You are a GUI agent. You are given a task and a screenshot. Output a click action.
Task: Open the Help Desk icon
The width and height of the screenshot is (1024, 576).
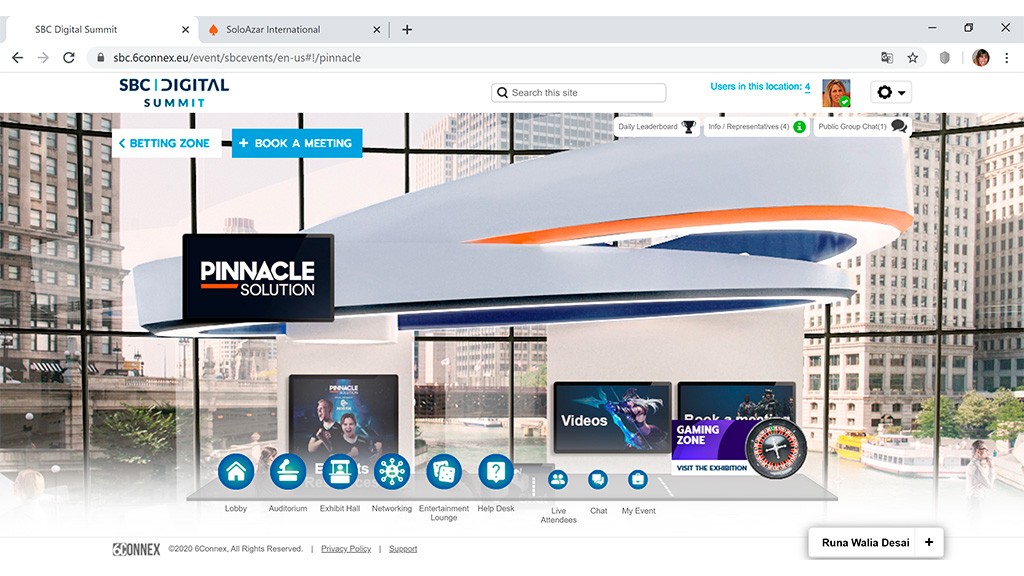496,472
